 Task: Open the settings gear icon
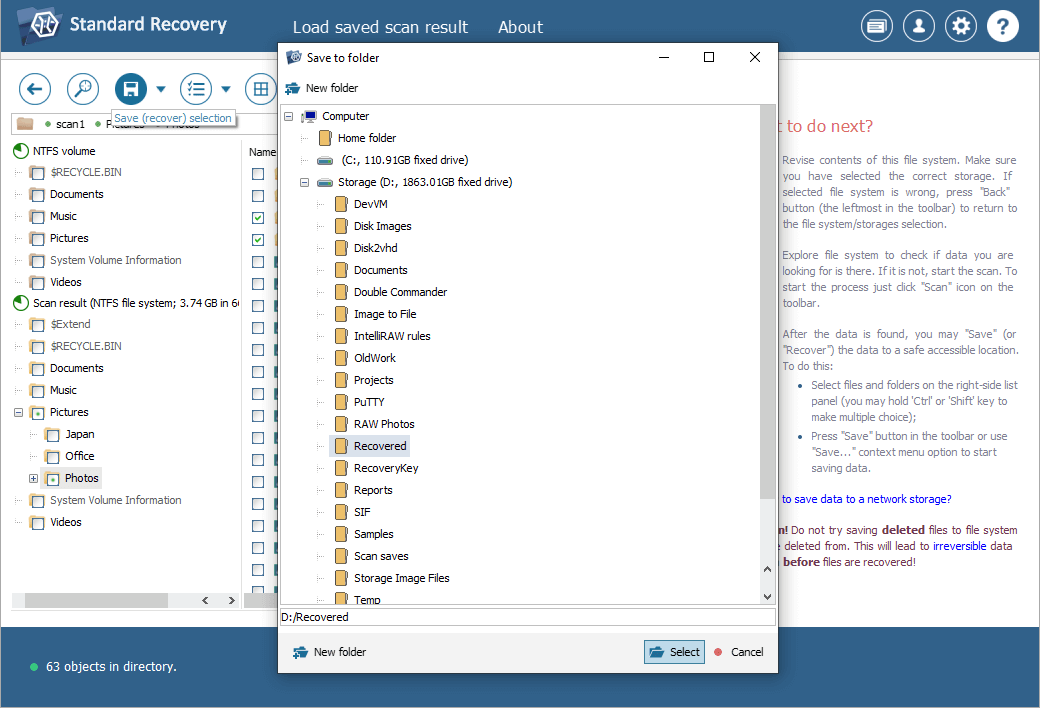(961, 27)
